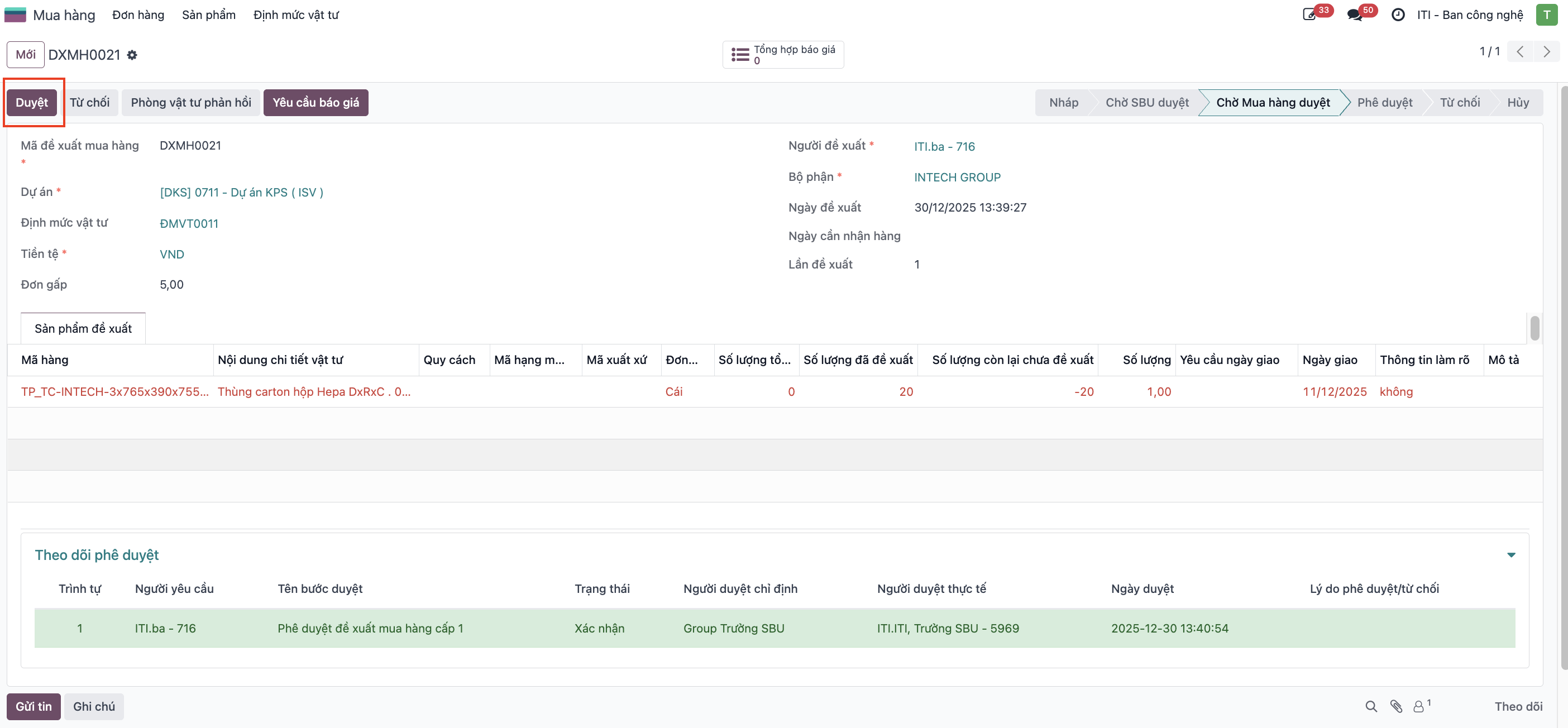Open the ITI - Ban công nghệ company switcher
1568x728 pixels.
1469,15
